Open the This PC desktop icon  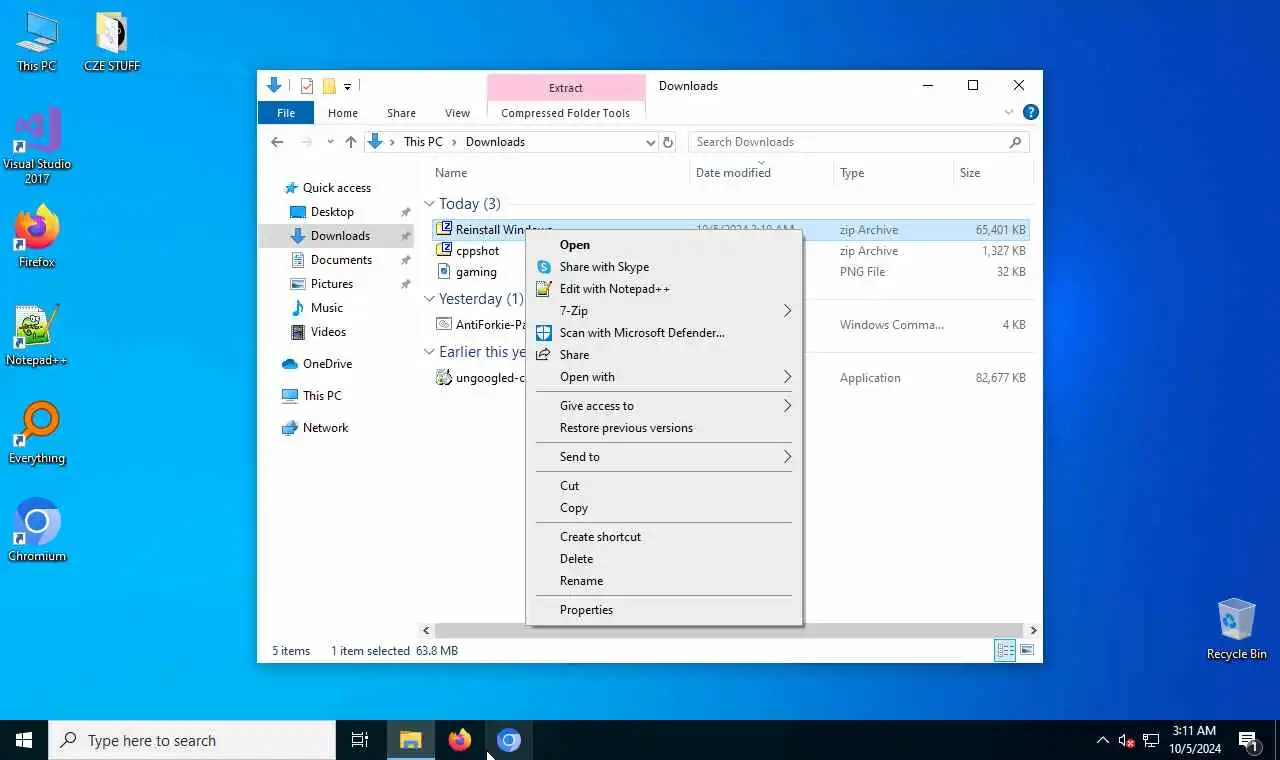37,42
